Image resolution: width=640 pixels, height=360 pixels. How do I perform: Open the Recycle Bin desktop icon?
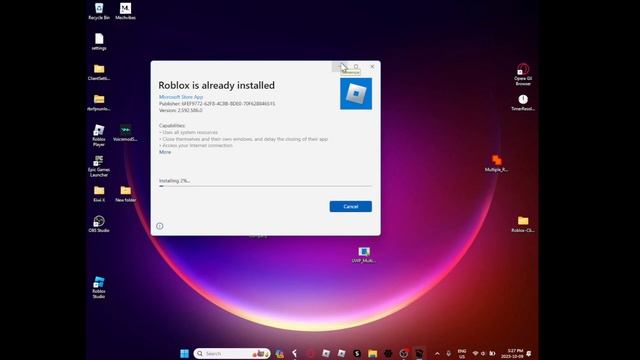click(99, 11)
